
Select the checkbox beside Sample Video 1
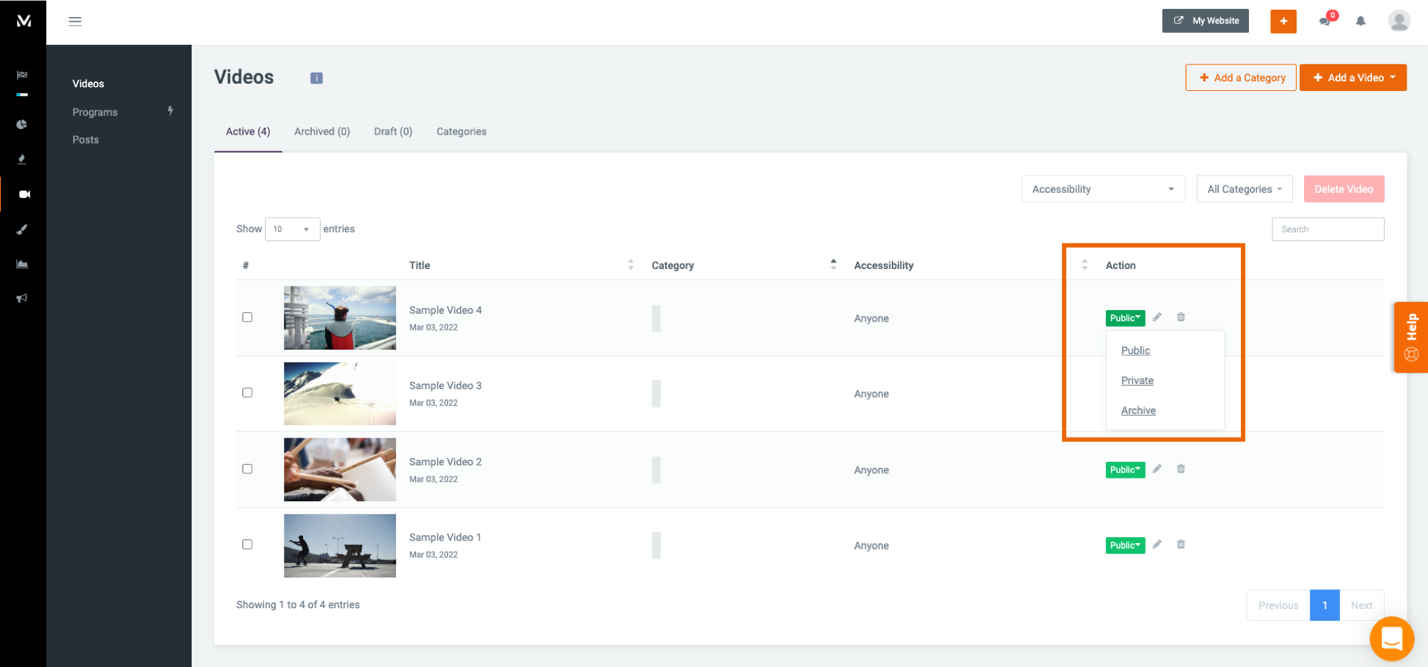click(247, 545)
